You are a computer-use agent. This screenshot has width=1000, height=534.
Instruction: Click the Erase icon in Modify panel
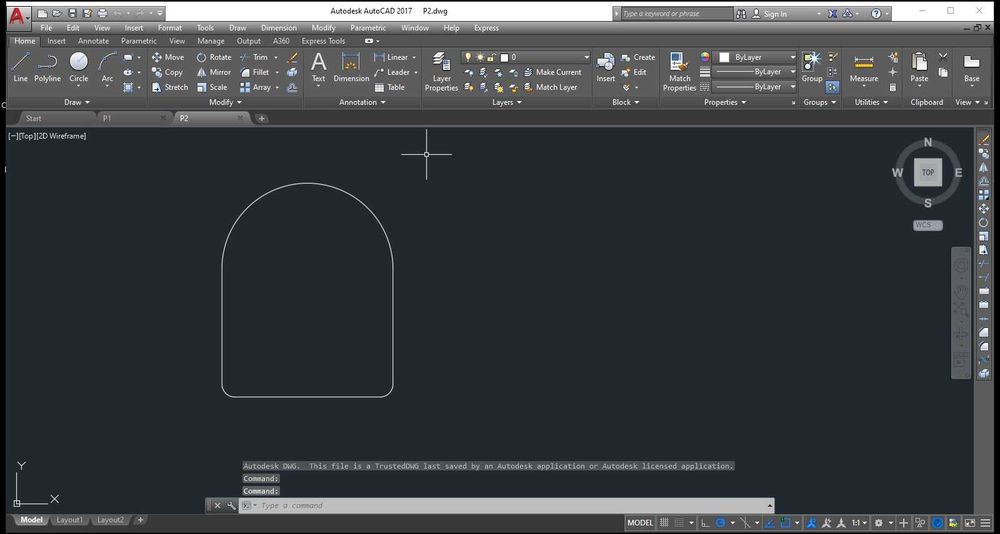pyautogui.click(x=292, y=57)
